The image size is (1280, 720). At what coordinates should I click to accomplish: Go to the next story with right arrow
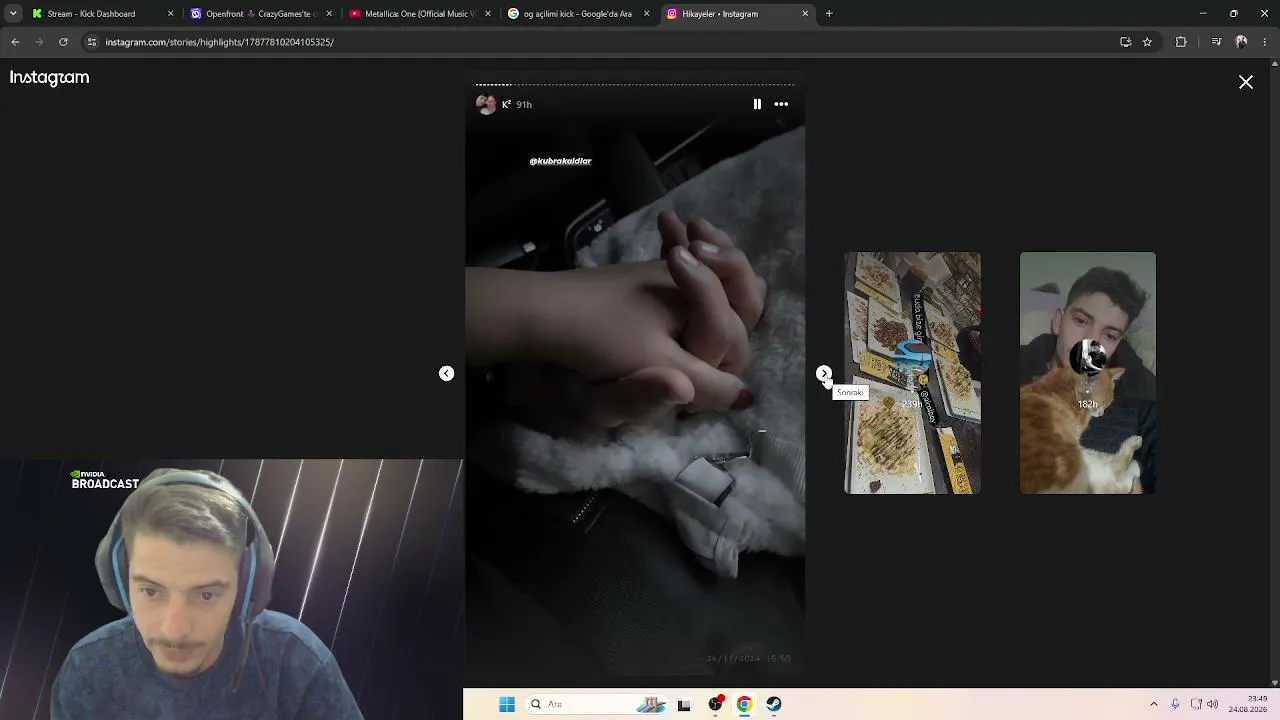click(x=823, y=374)
